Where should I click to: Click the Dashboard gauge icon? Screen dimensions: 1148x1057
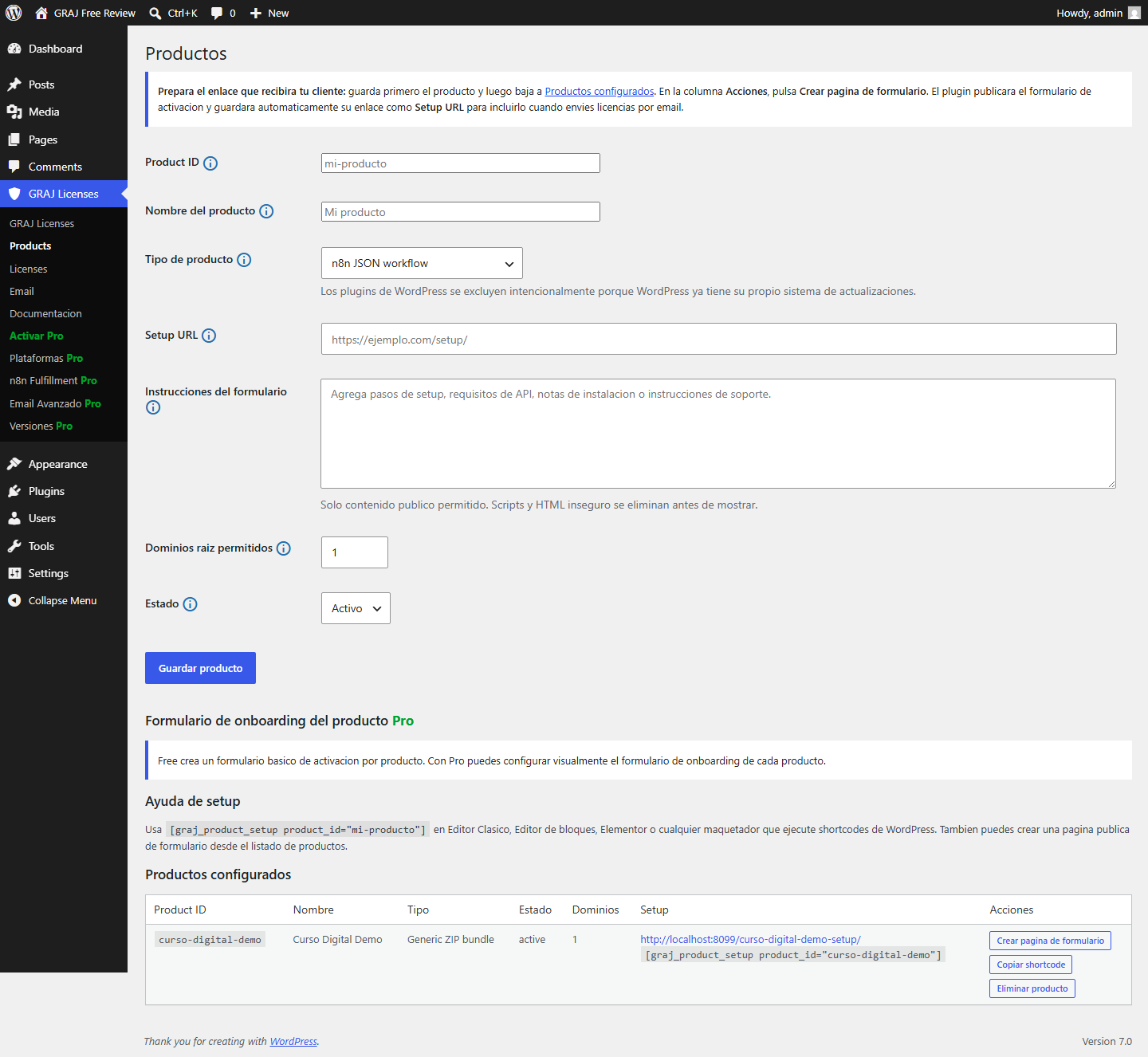14,49
